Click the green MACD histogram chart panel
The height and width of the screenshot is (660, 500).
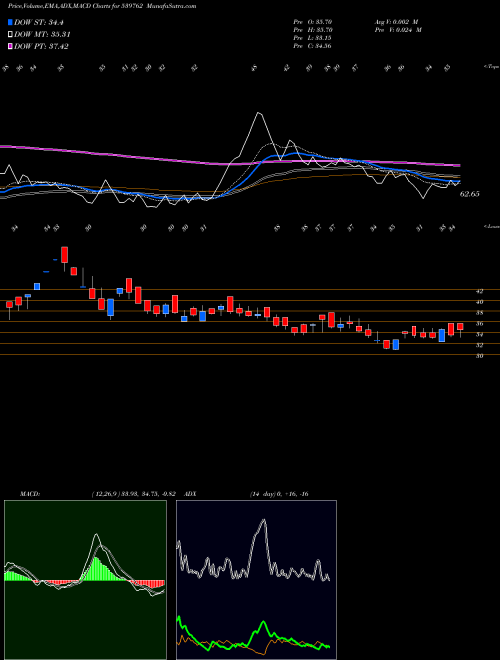tap(85, 580)
